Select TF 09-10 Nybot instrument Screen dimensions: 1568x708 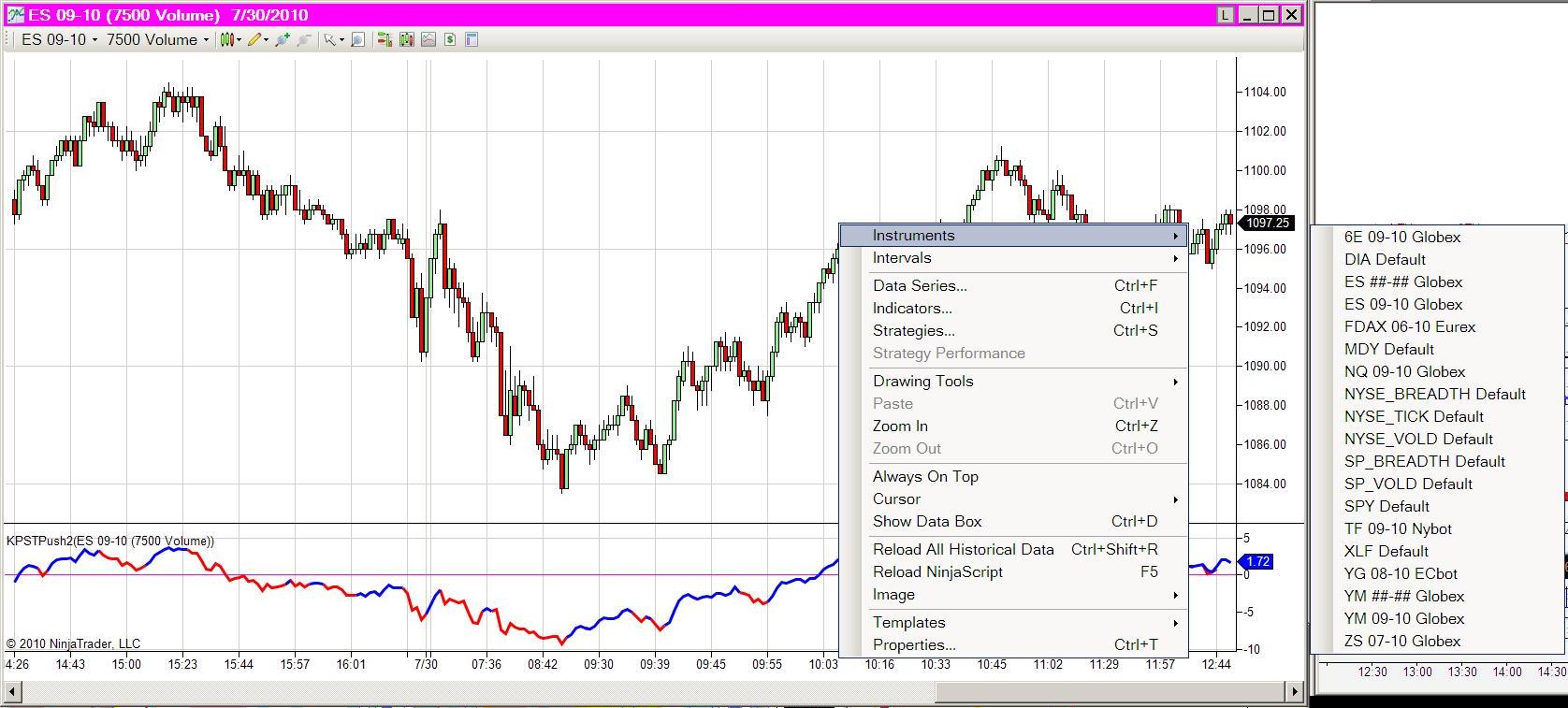pyautogui.click(x=1438, y=529)
